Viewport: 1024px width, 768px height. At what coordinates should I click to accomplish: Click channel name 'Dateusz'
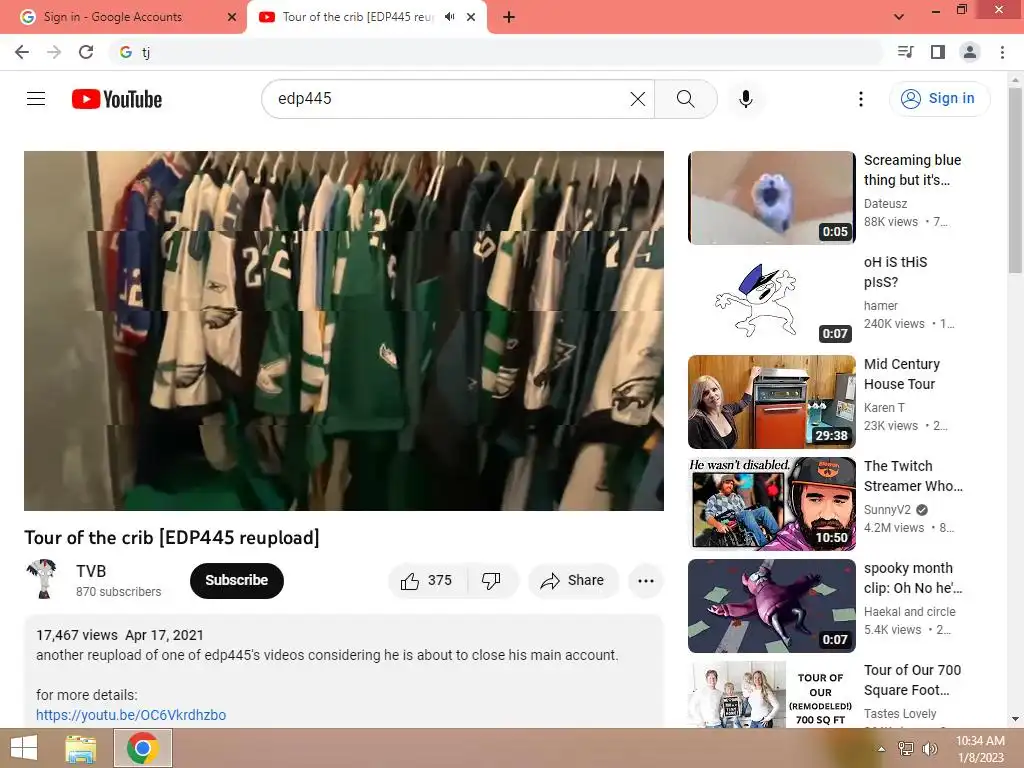point(885,204)
